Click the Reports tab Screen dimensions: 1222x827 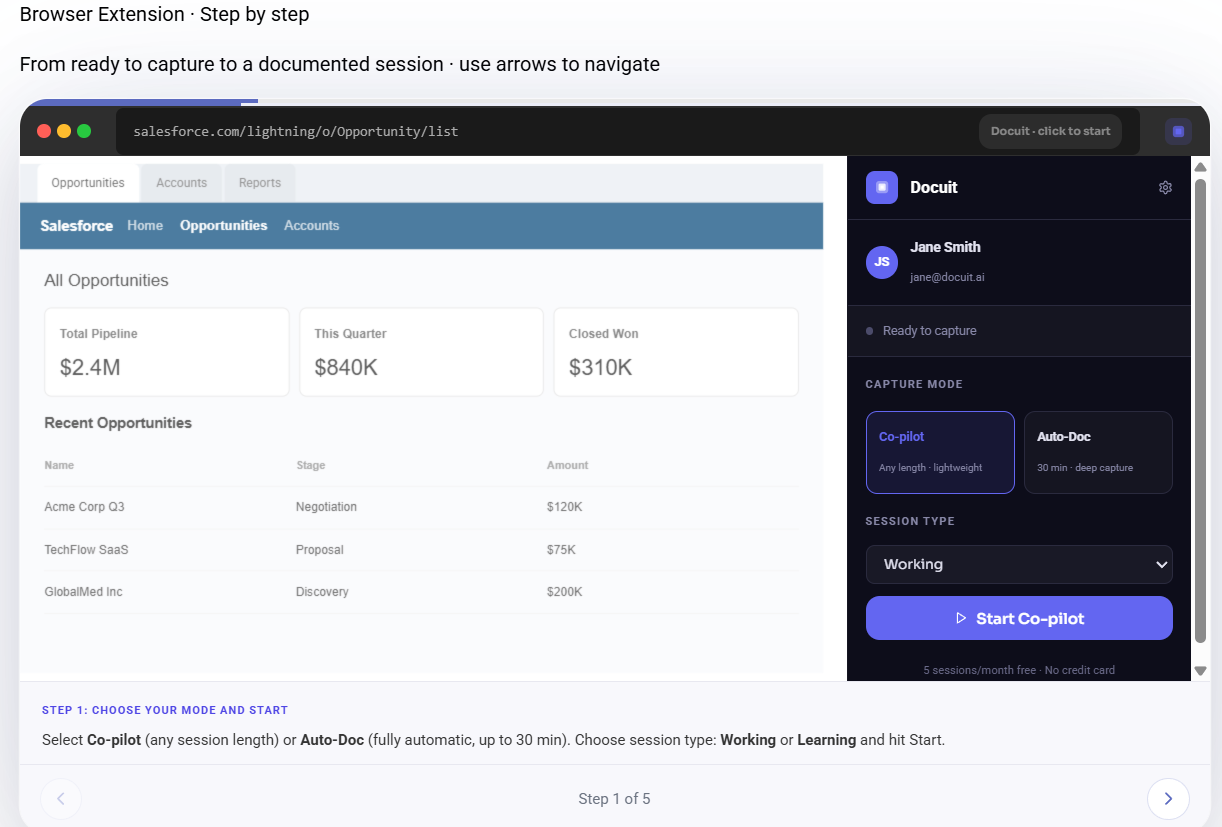tap(260, 183)
